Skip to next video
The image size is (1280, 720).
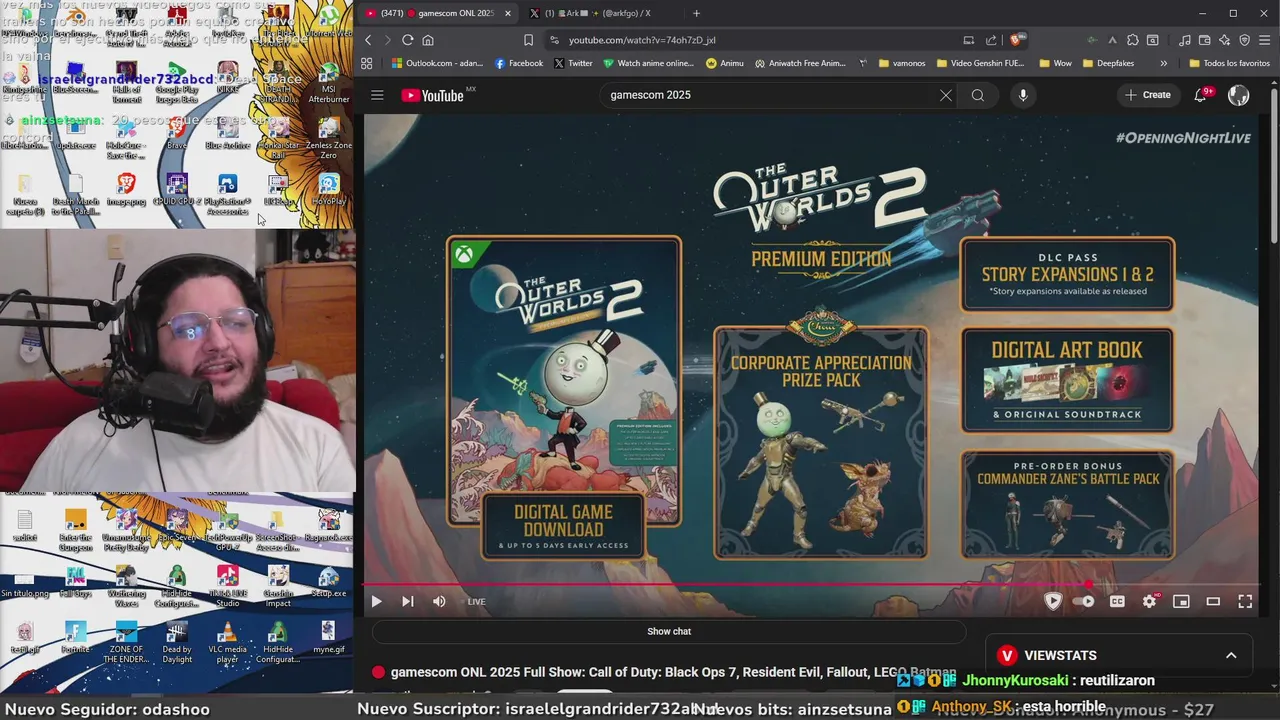[407, 601]
